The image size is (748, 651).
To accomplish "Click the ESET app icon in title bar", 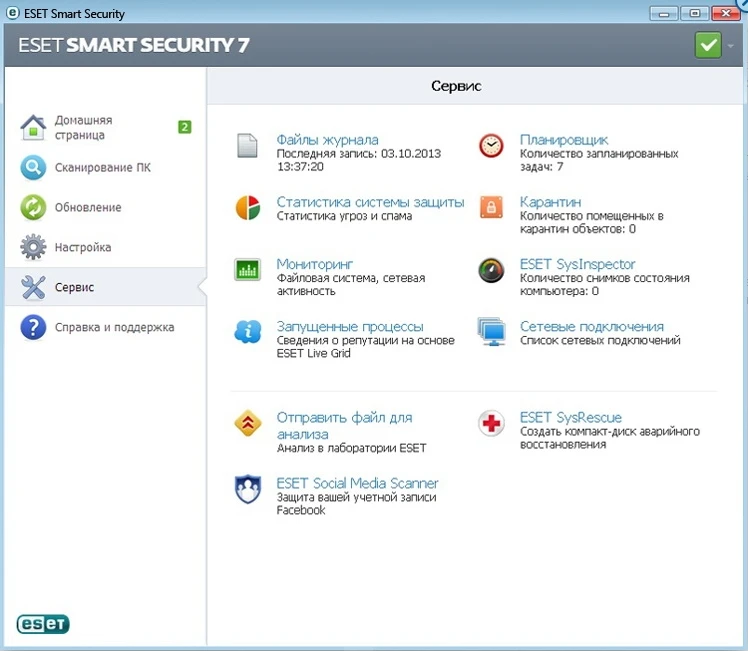I will click(x=12, y=13).
